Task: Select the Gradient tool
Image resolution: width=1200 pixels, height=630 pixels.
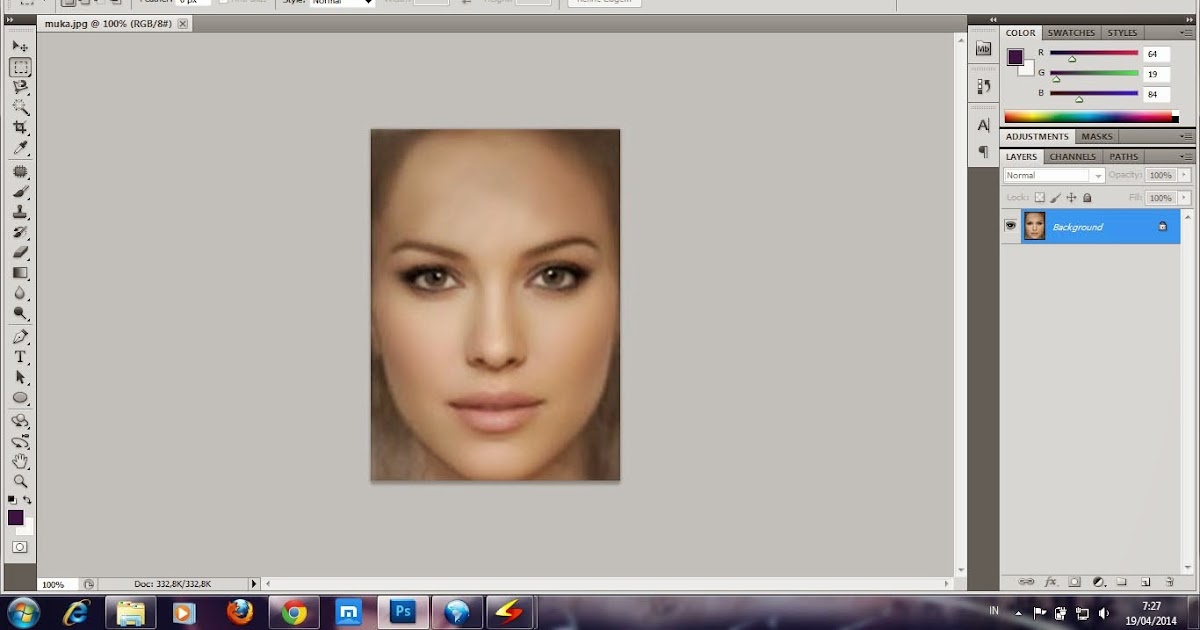Action: coord(20,273)
